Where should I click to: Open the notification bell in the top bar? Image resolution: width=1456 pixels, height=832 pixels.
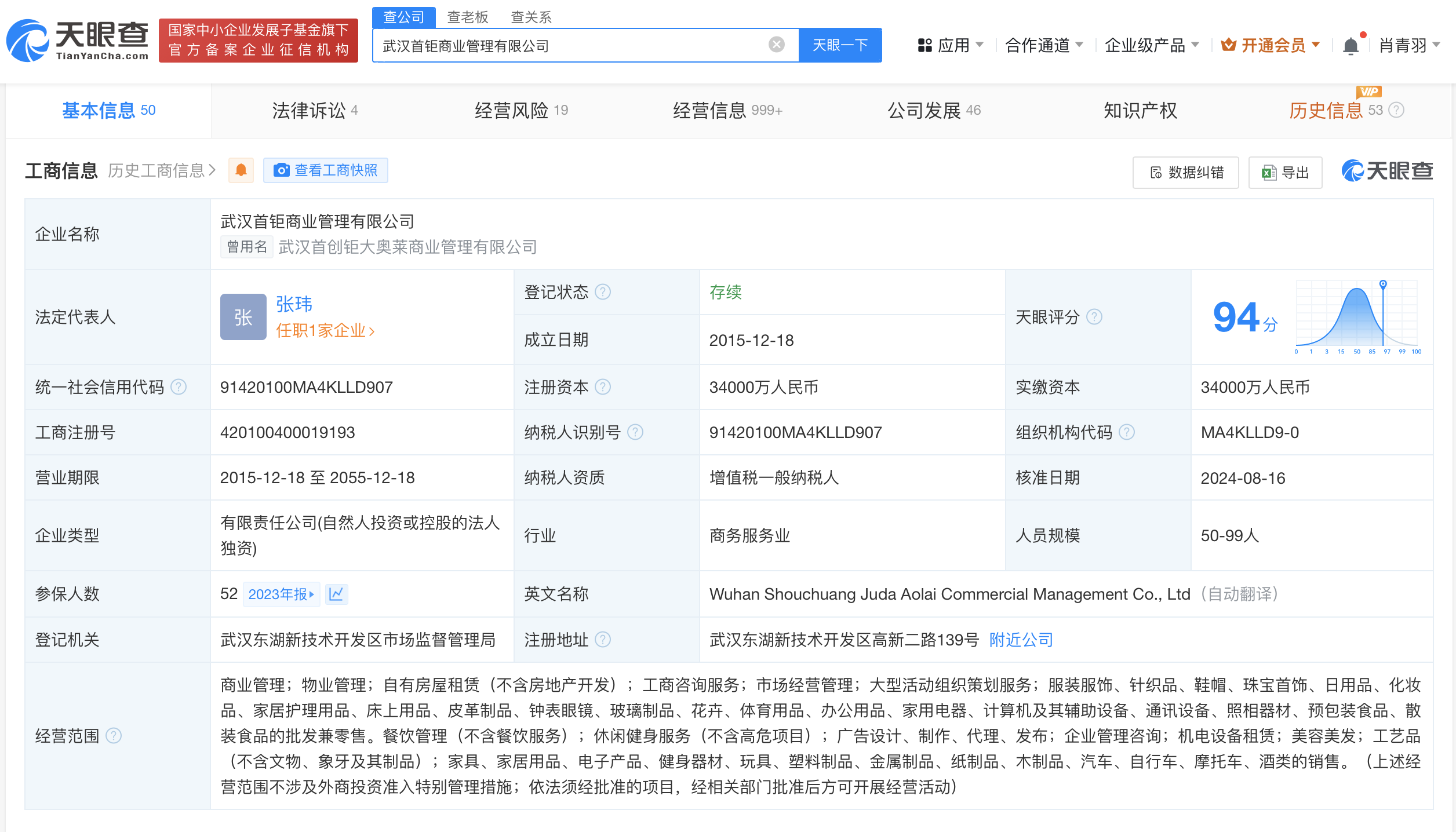point(1351,45)
